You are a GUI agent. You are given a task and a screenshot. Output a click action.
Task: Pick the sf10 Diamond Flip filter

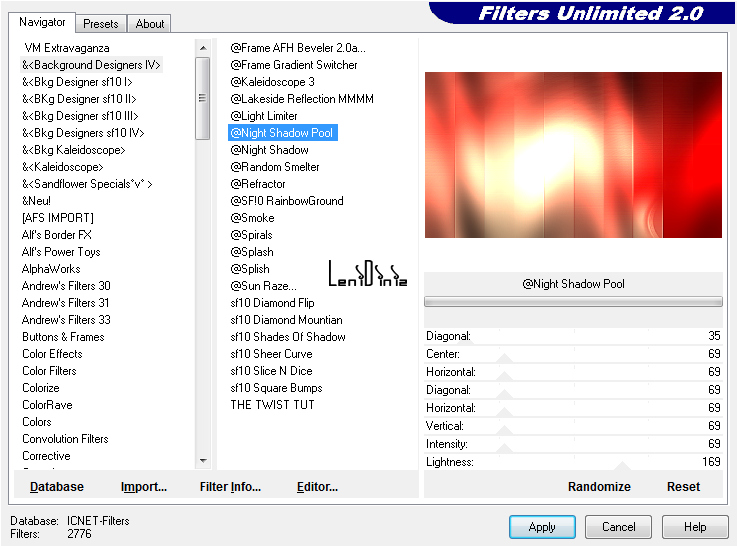click(272, 303)
